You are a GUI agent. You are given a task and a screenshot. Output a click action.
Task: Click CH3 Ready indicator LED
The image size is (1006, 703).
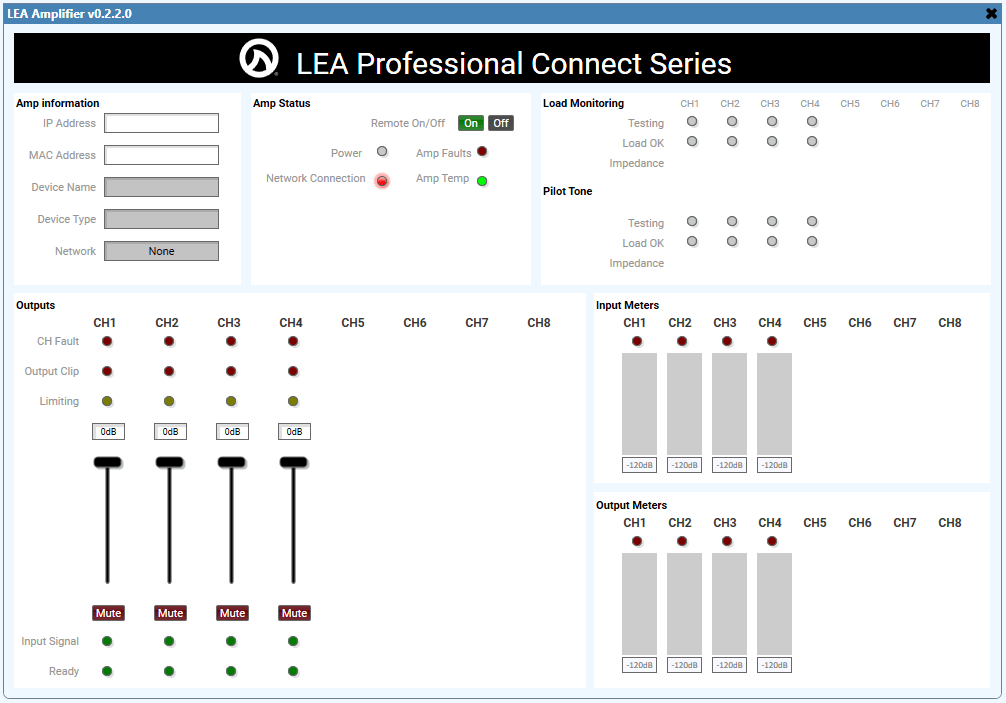click(231, 671)
